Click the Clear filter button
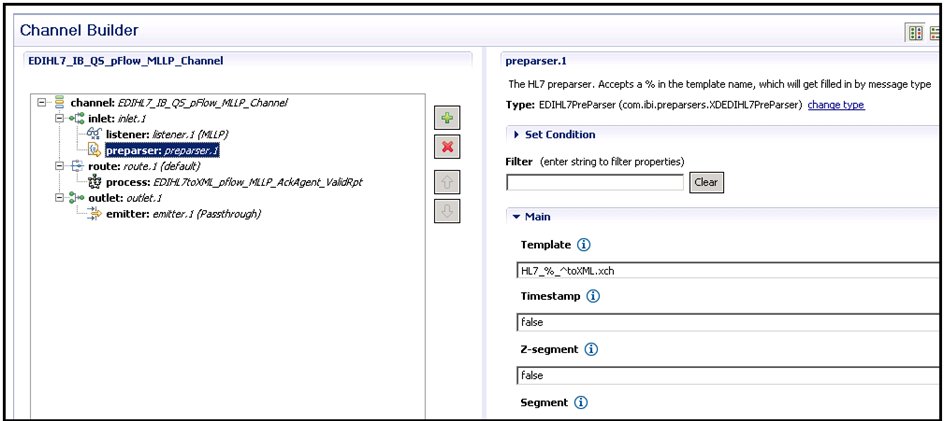The width and height of the screenshot is (944, 421). (x=706, y=182)
